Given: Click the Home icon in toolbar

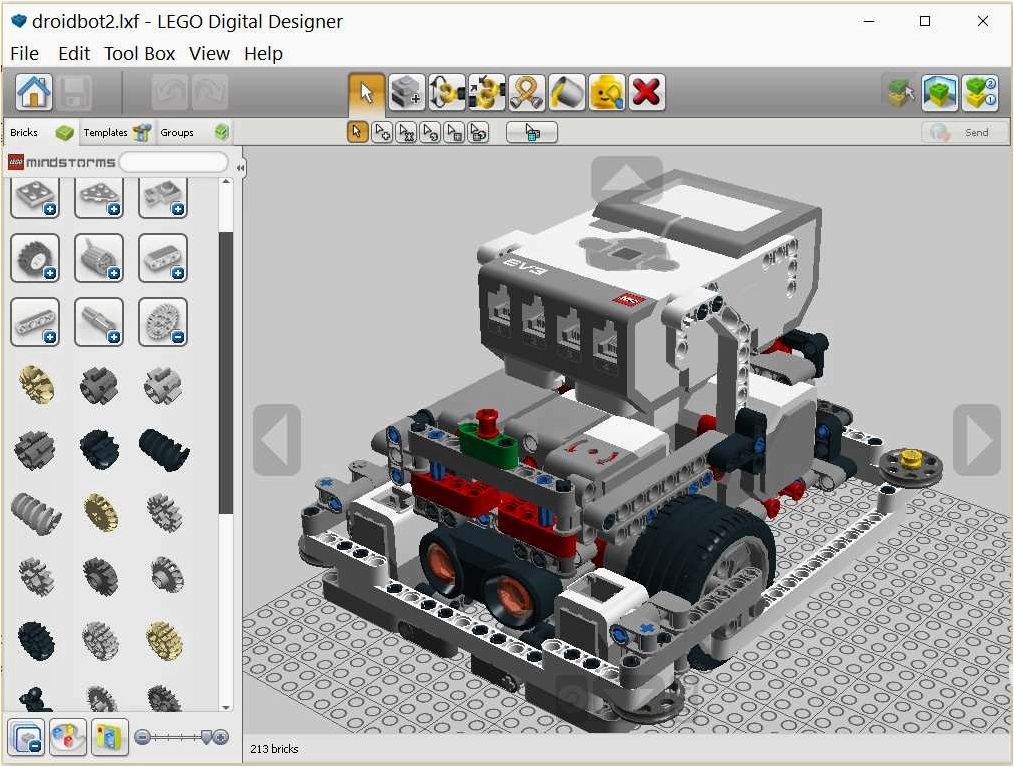Looking at the screenshot, I should 34,92.
